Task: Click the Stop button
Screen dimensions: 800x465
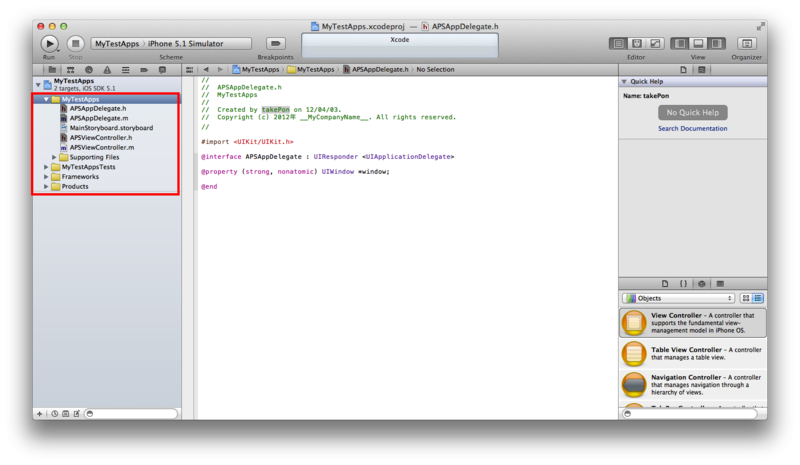Action: (76, 44)
